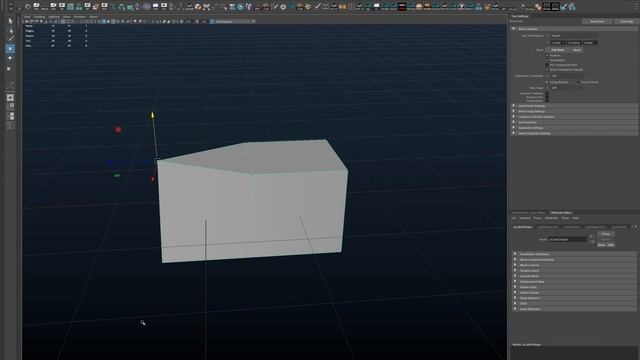Click the Edit Pivot button
The image size is (640, 360).
coord(558,50)
